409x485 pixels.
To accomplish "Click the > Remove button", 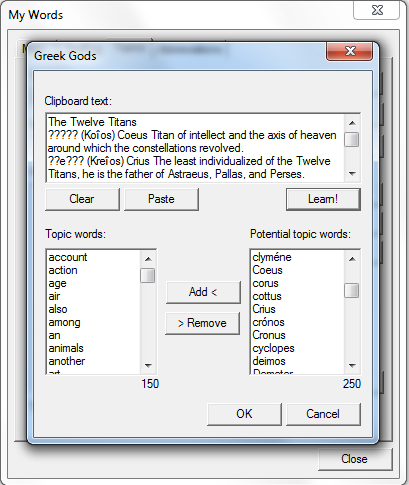I will click(x=202, y=323).
